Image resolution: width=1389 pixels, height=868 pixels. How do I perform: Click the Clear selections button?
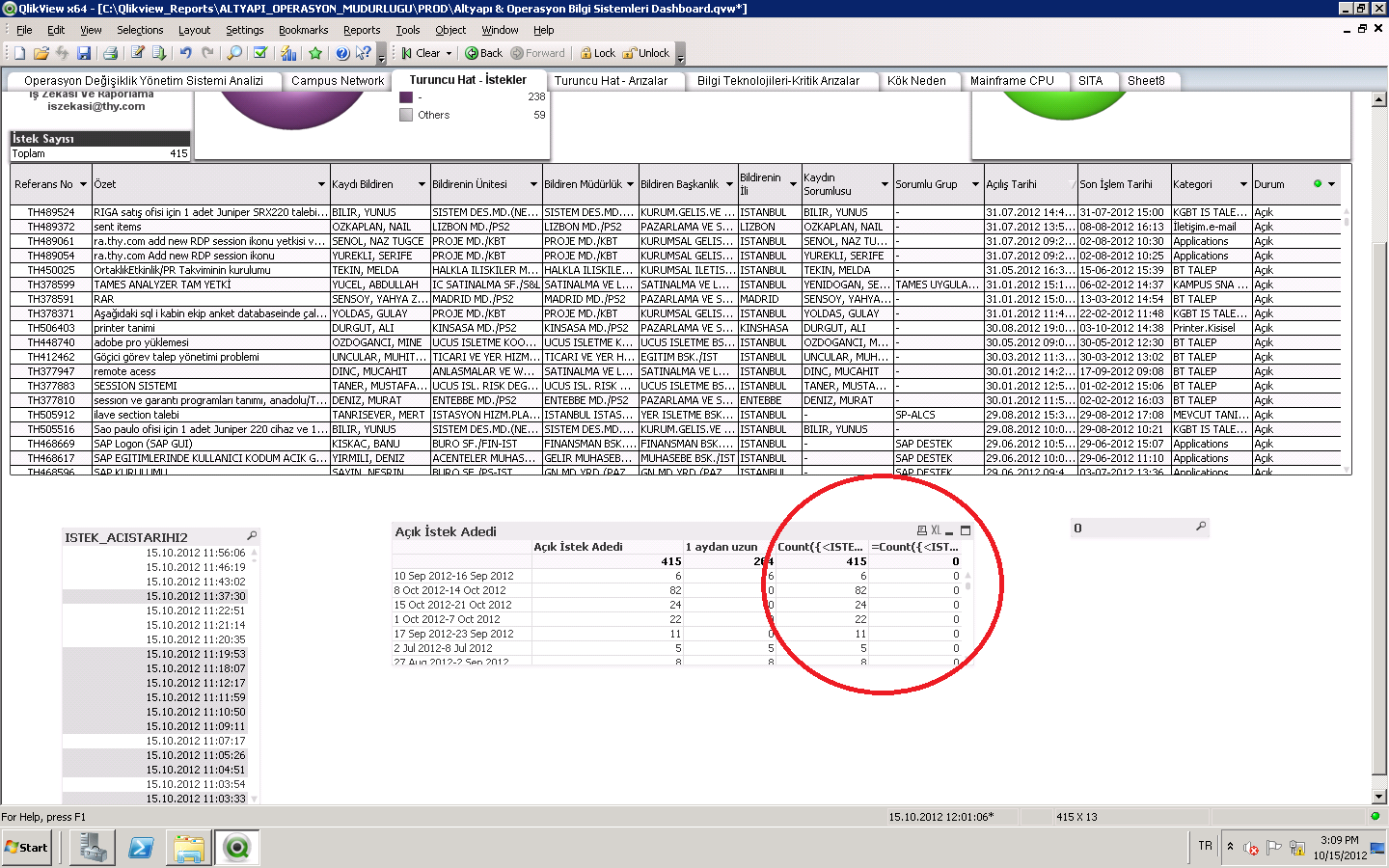422,53
